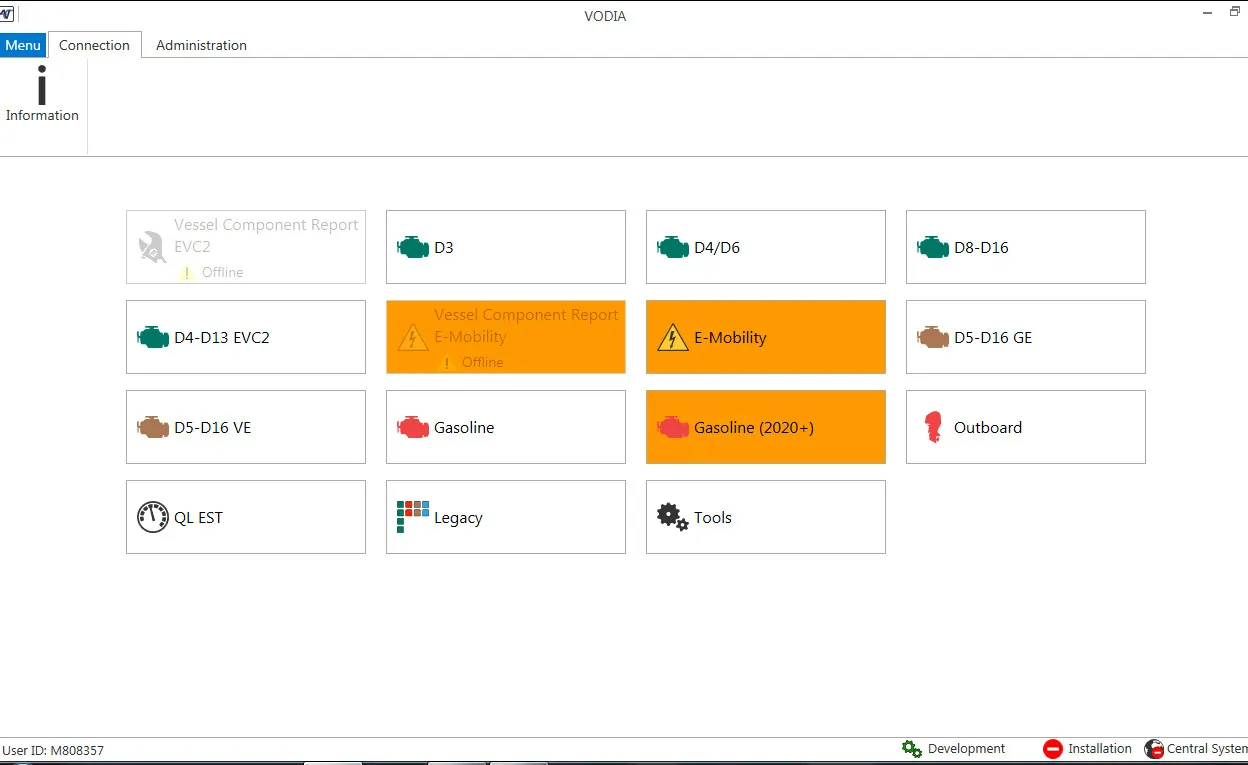Open the Legacy tile
Screen dimensions: 1248x765
pos(506,517)
